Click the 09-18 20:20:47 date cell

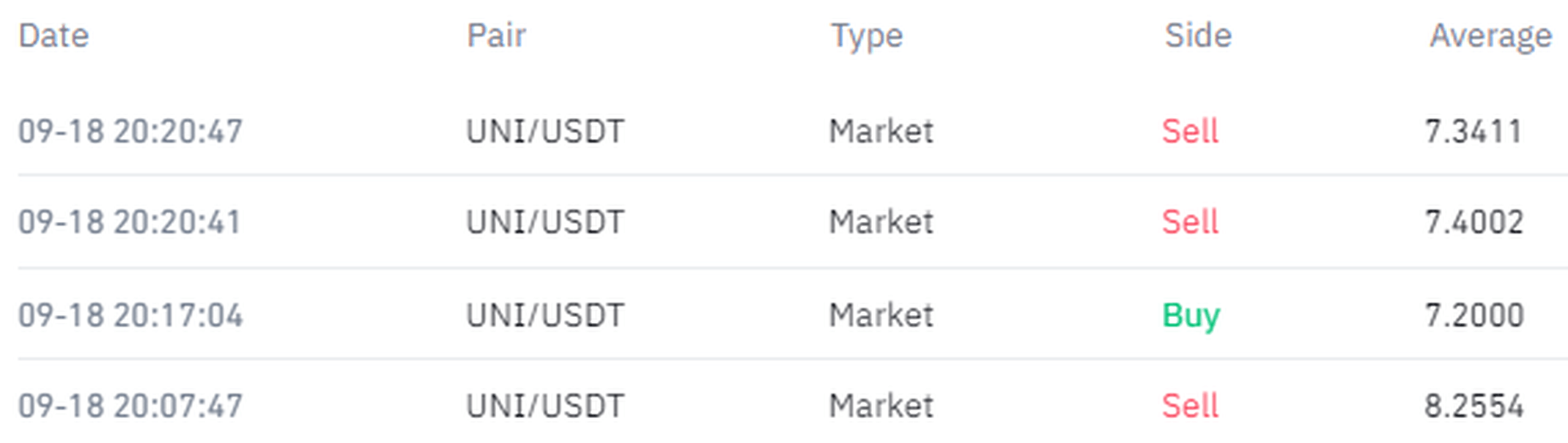pos(130,132)
